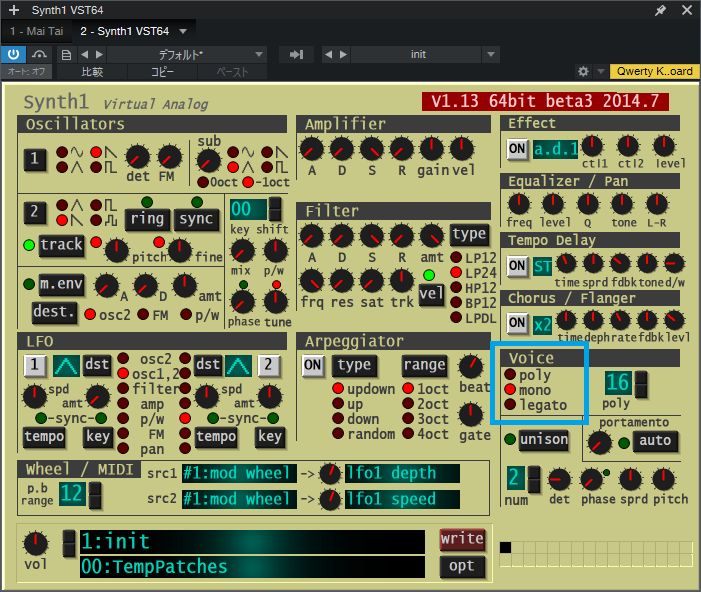Add new plugin with plus icon
The width and height of the screenshot is (701, 592).
coord(13,10)
